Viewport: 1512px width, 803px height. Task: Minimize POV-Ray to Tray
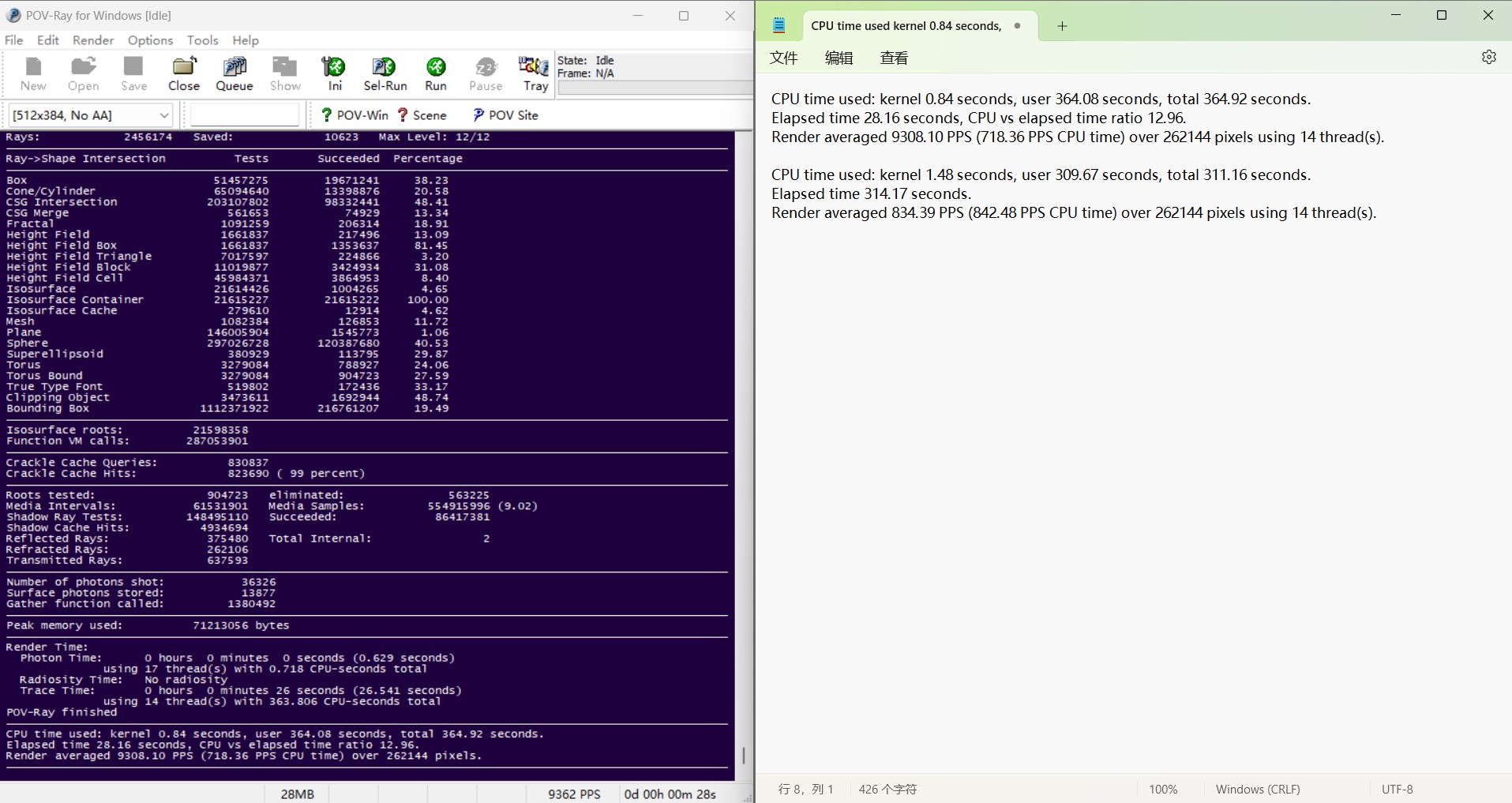(x=535, y=74)
